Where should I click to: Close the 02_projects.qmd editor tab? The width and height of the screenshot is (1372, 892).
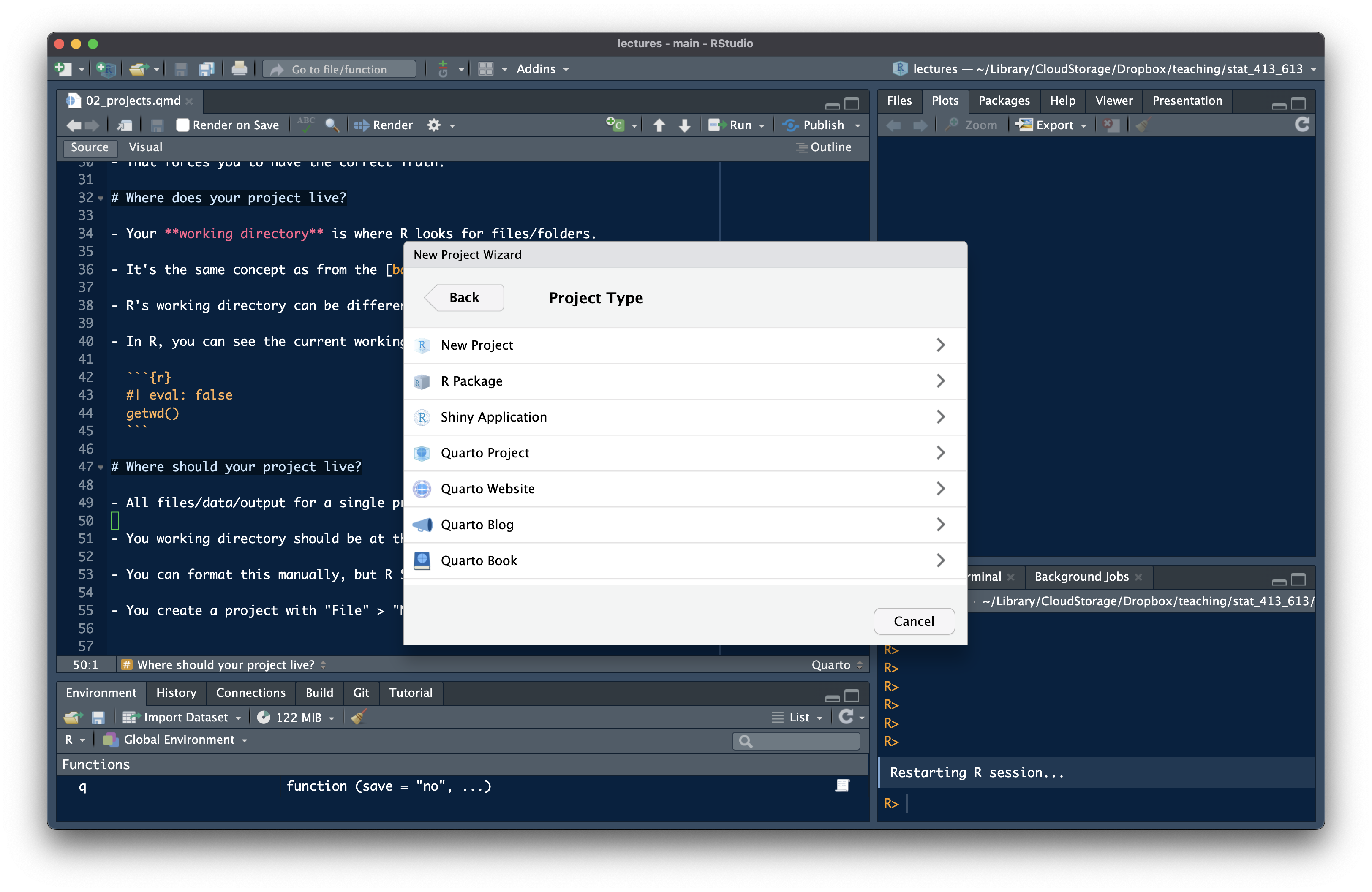pos(190,101)
